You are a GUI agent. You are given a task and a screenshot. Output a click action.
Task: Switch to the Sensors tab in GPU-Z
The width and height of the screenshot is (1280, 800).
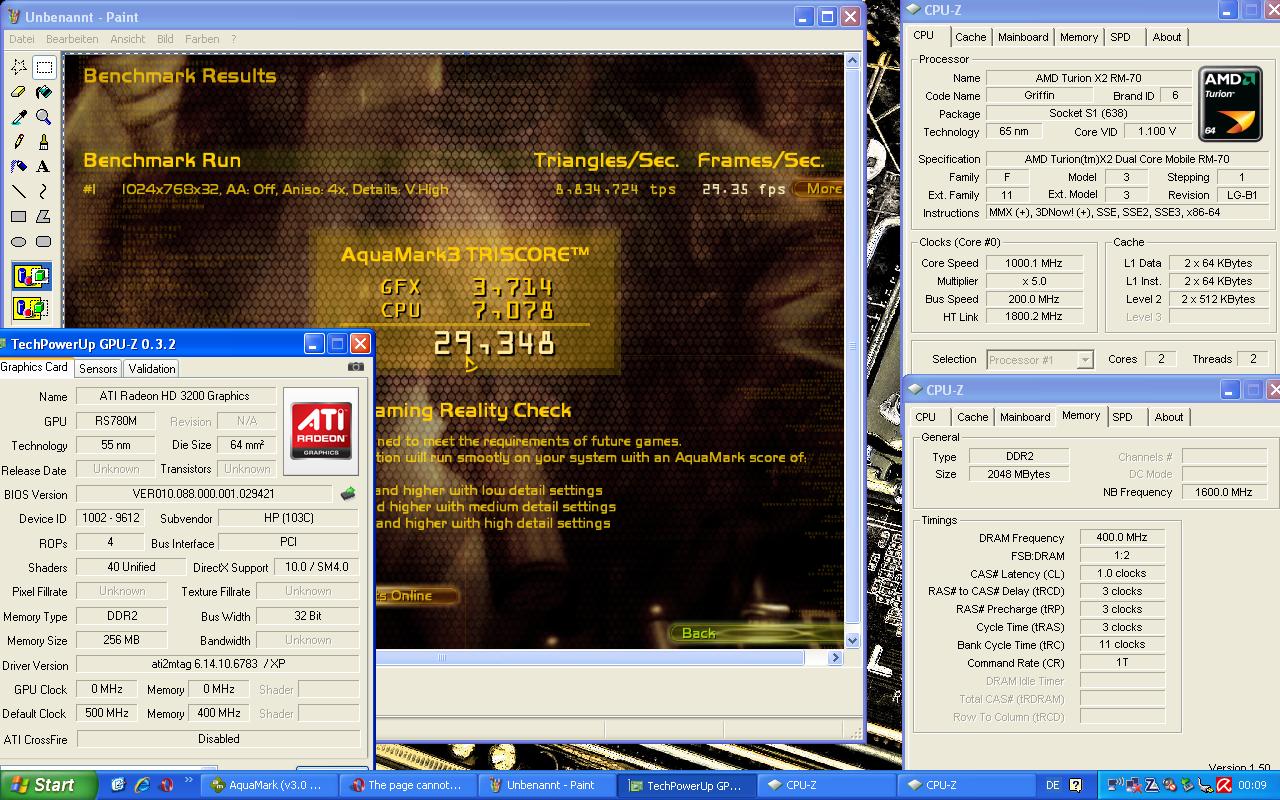coord(99,369)
